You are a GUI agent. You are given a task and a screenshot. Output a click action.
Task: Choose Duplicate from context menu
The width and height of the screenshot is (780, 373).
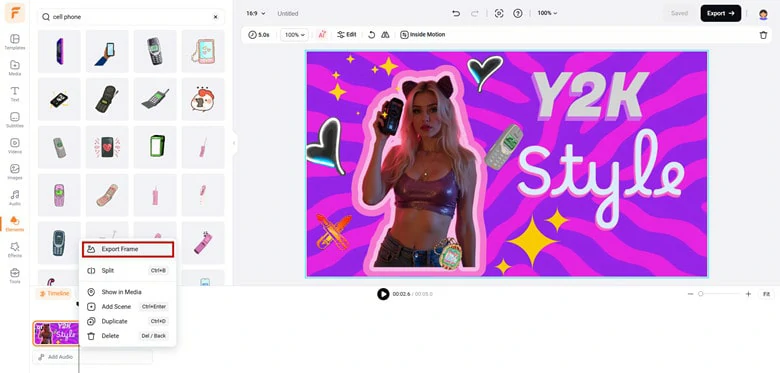pos(128,321)
